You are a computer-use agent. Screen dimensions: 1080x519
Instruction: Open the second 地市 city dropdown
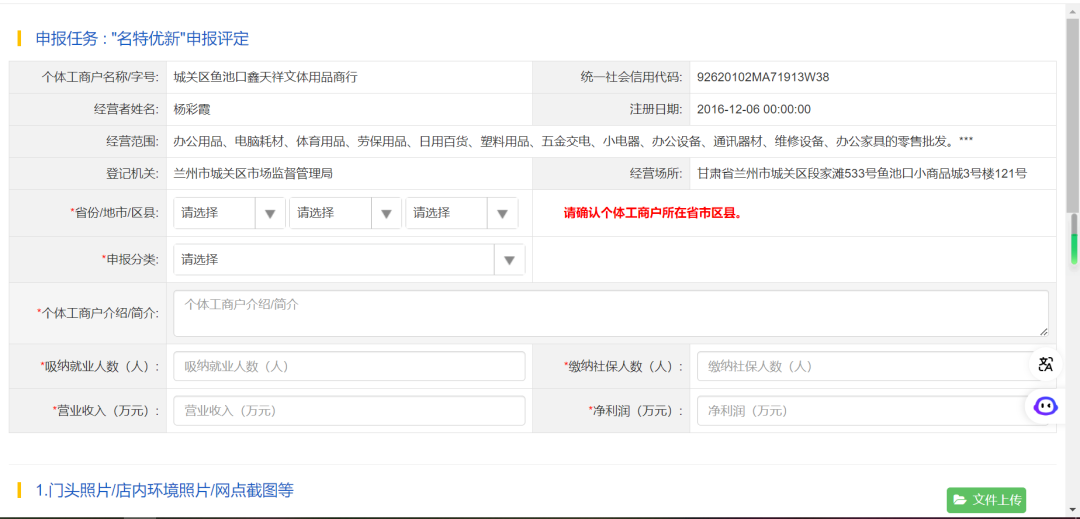tap(345, 213)
